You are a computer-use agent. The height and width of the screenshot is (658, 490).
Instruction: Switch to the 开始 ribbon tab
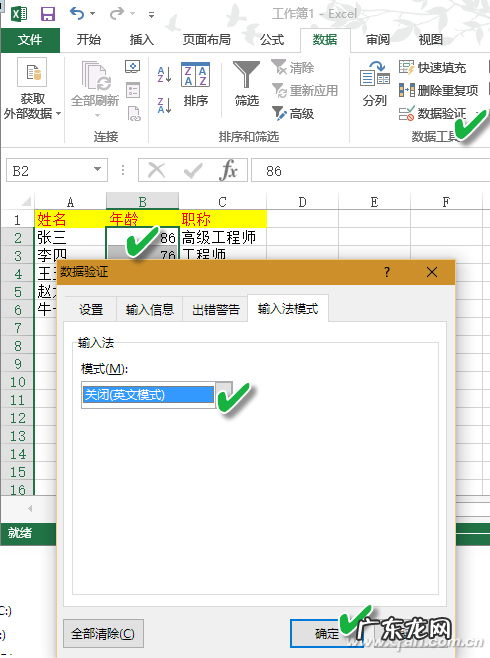pos(89,40)
